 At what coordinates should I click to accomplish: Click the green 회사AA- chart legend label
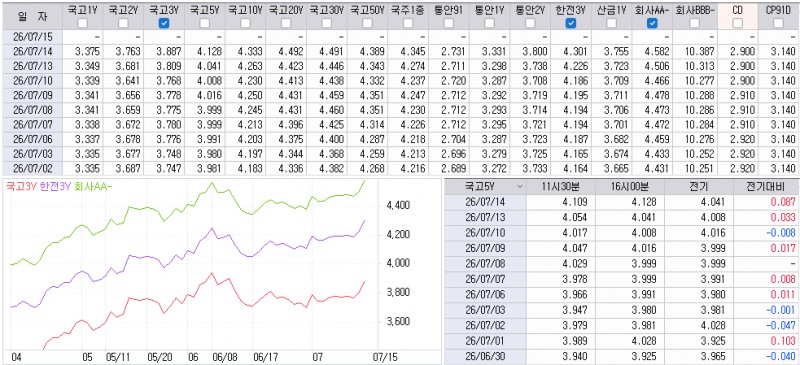94,186
